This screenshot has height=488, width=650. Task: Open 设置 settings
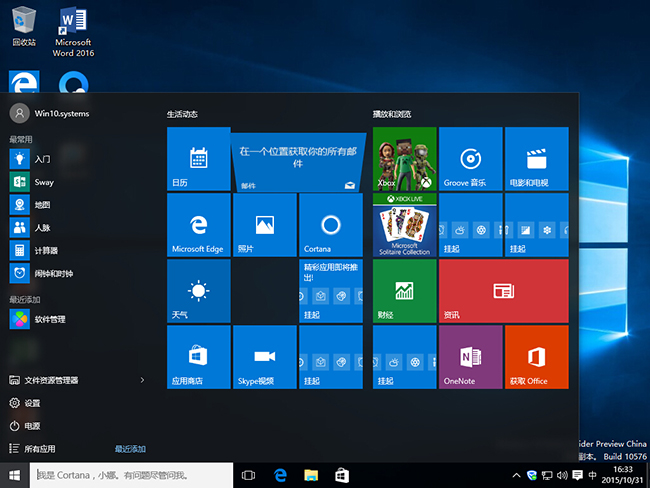[x=25, y=403]
